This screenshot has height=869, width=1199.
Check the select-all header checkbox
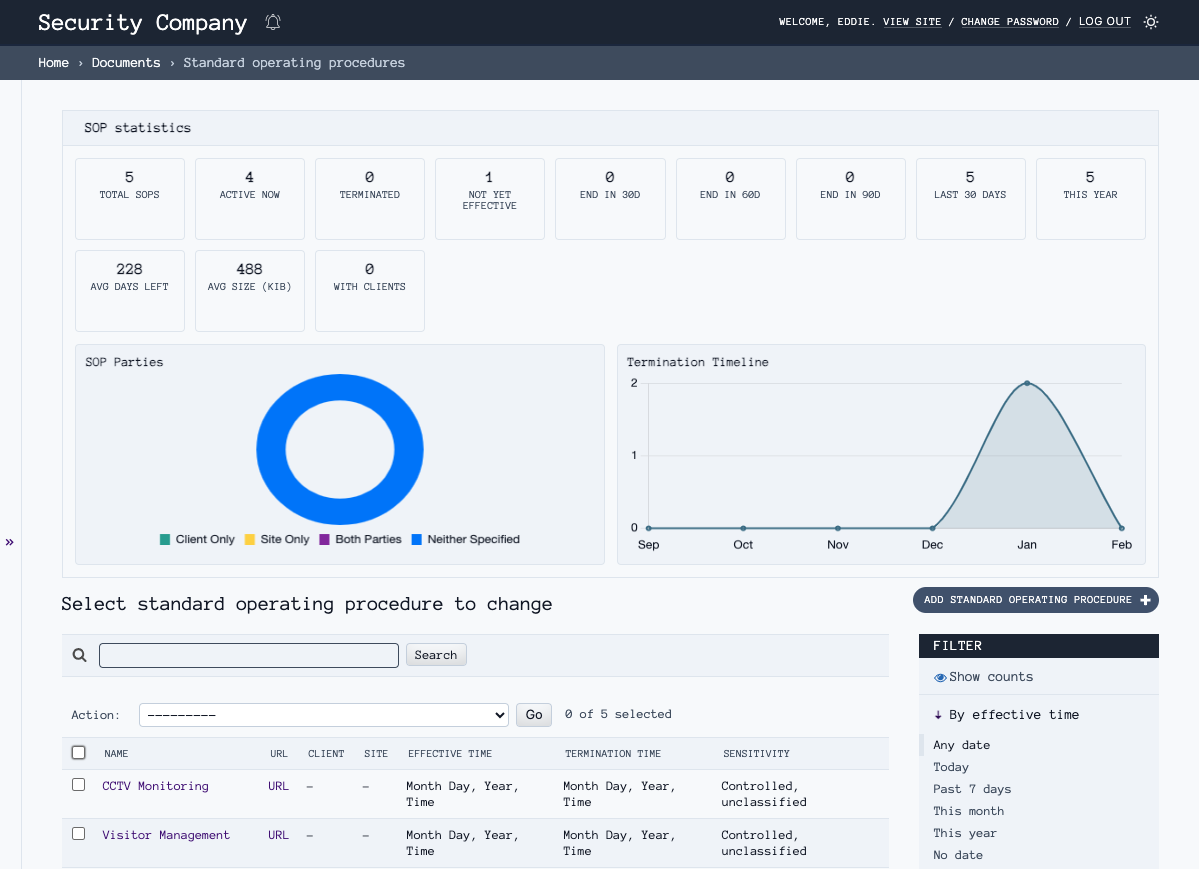point(79,753)
